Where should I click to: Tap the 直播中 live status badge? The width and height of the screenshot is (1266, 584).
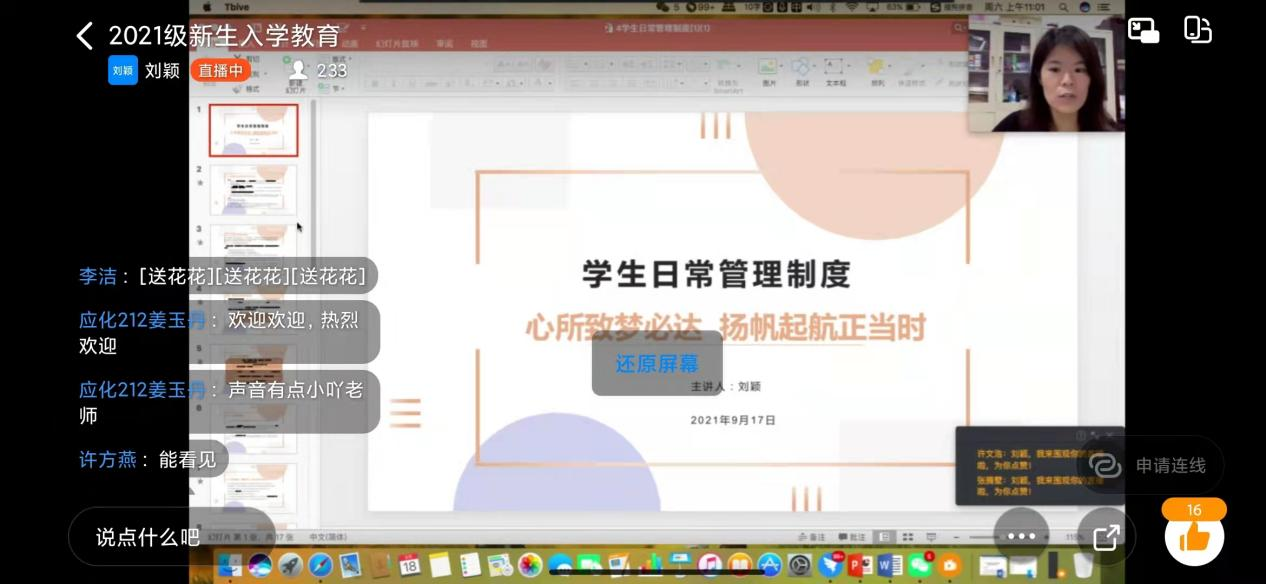(220, 70)
